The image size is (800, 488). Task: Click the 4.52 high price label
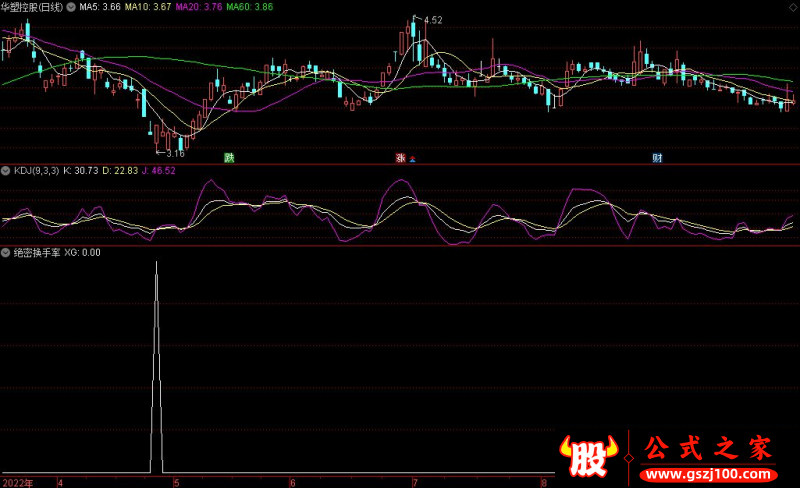click(x=432, y=21)
